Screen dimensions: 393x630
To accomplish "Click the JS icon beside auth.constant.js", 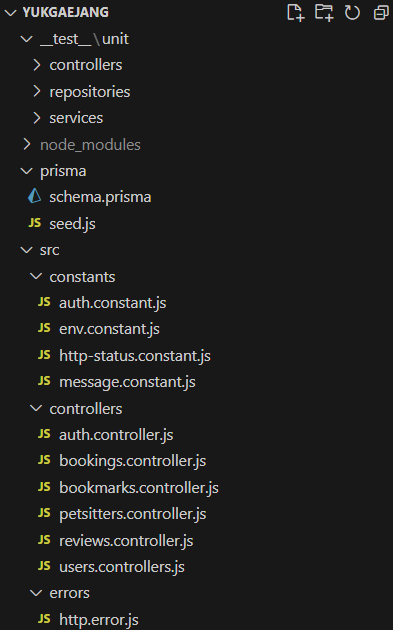I will (44, 302).
